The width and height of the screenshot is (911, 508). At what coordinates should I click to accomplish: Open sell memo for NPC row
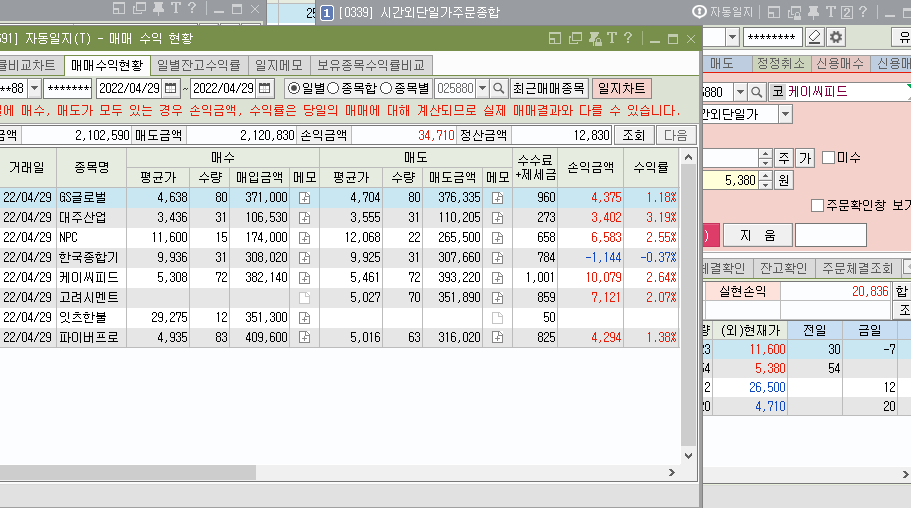(x=497, y=238)
